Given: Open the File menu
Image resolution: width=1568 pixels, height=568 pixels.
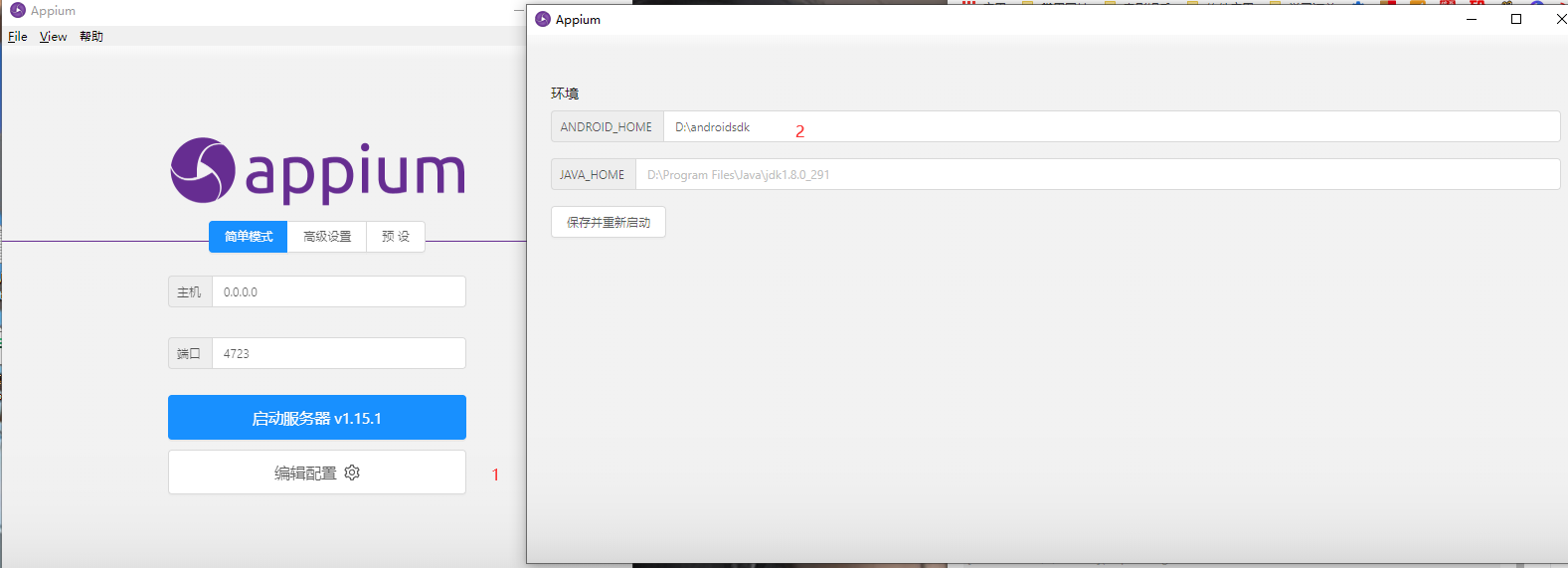Looking at the screenshot, I should 18,37.
